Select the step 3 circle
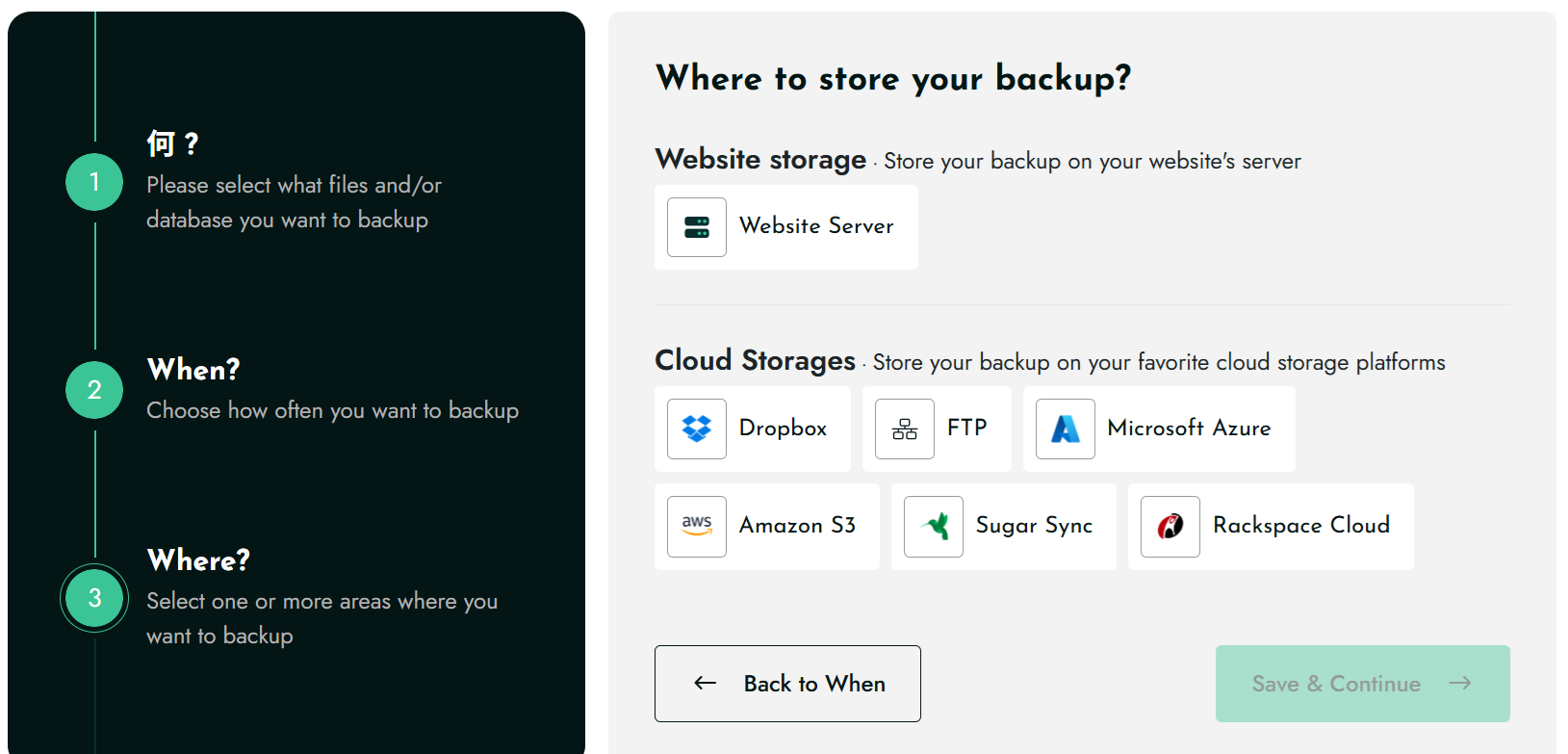The width and height of the screenshot is (1568, 754). [x=94, y=598]
